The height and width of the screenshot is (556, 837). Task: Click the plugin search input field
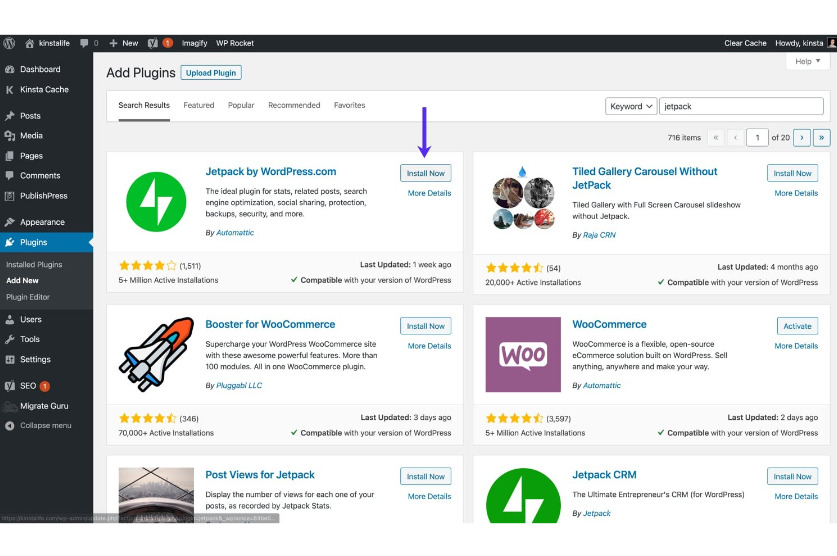click(741, 105)
